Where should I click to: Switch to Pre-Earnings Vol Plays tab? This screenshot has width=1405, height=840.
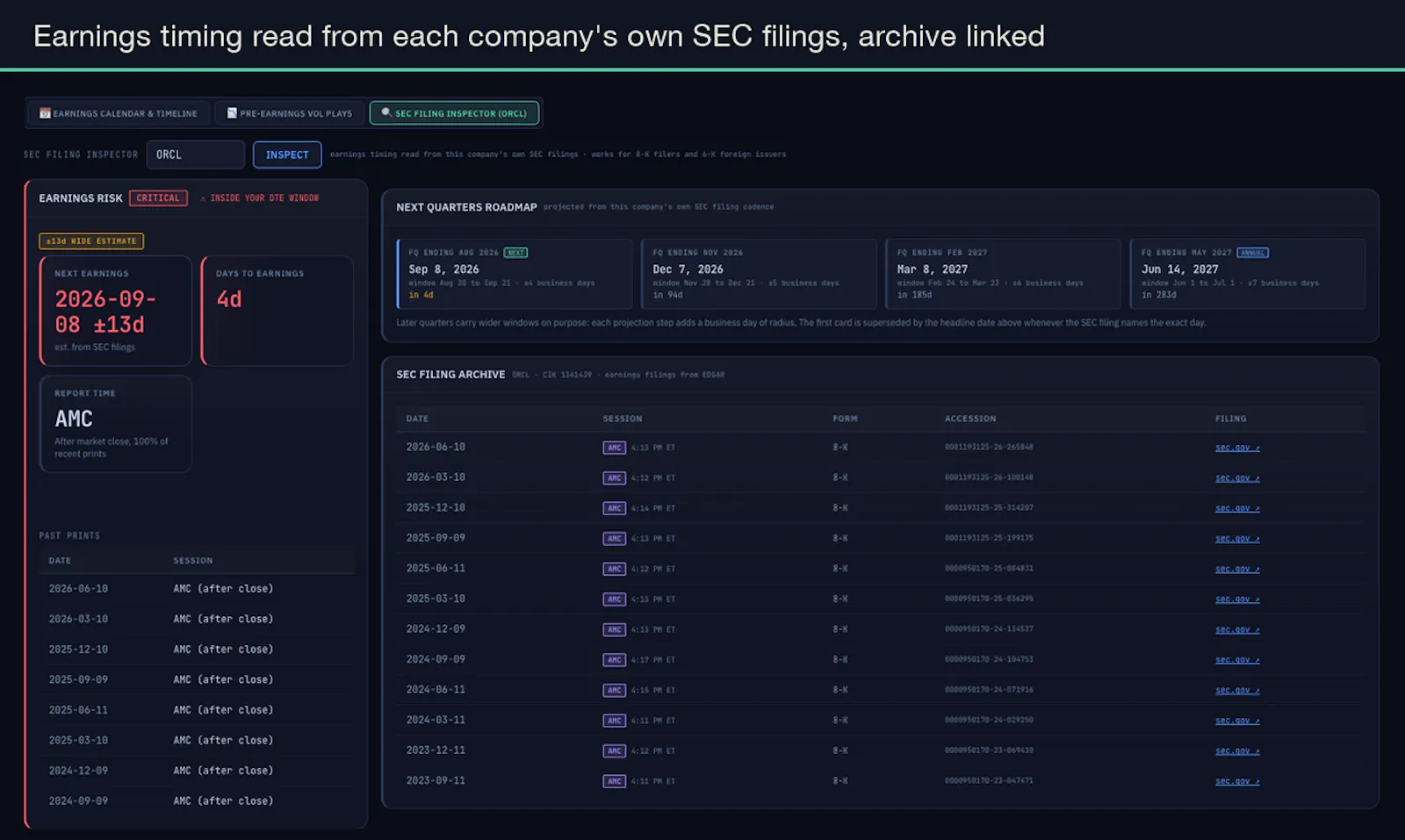290,113
